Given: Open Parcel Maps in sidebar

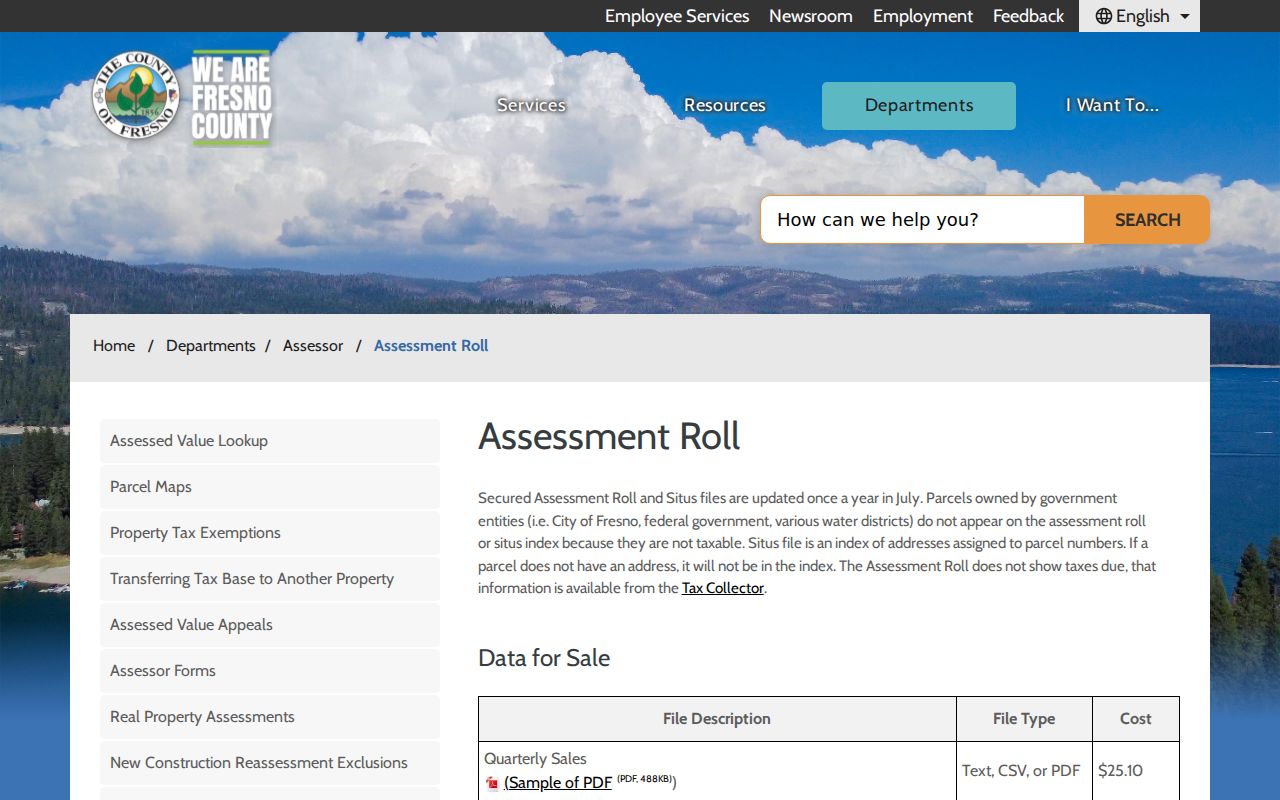Looking at the screenshot, I should click(x=270, y=487).
